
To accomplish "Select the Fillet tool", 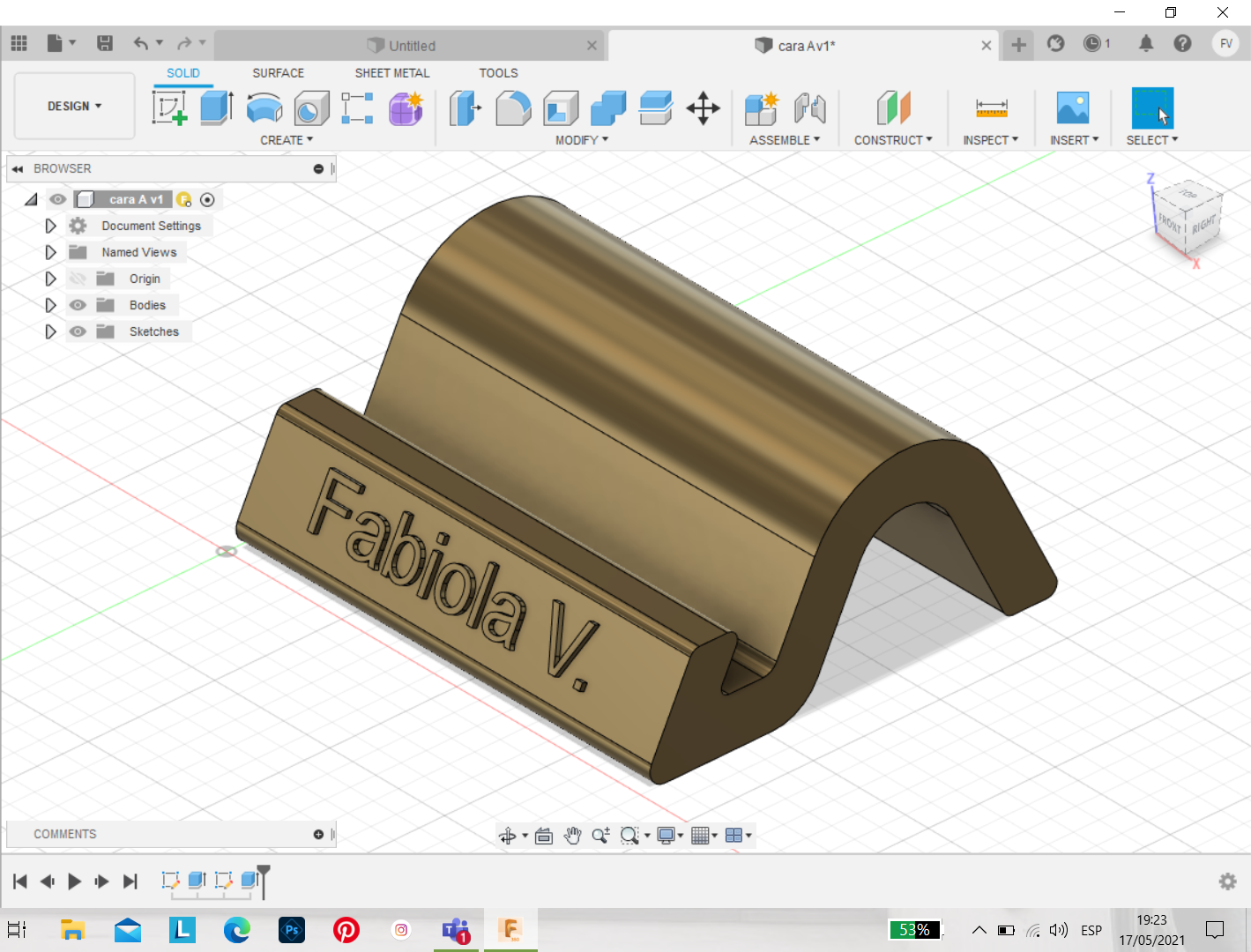I will coord(513,108).
